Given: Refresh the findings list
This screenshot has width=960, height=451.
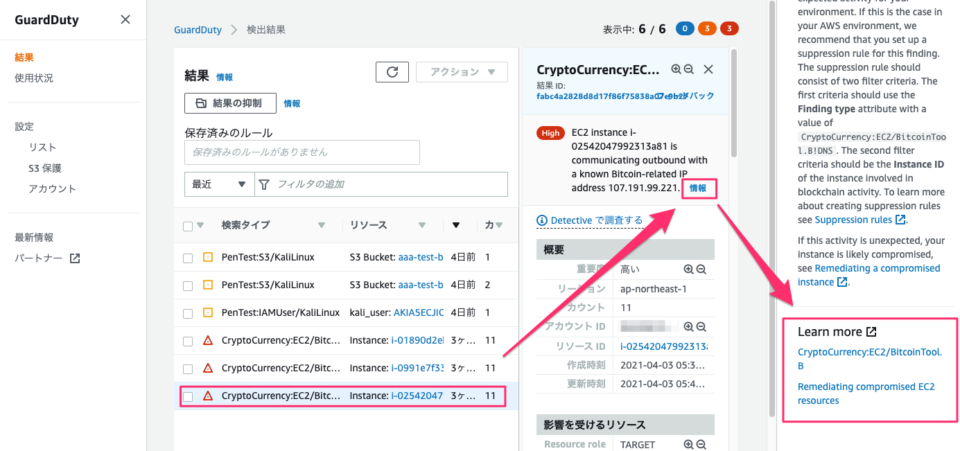Looking at the screenshot, I should coord(392,72).
